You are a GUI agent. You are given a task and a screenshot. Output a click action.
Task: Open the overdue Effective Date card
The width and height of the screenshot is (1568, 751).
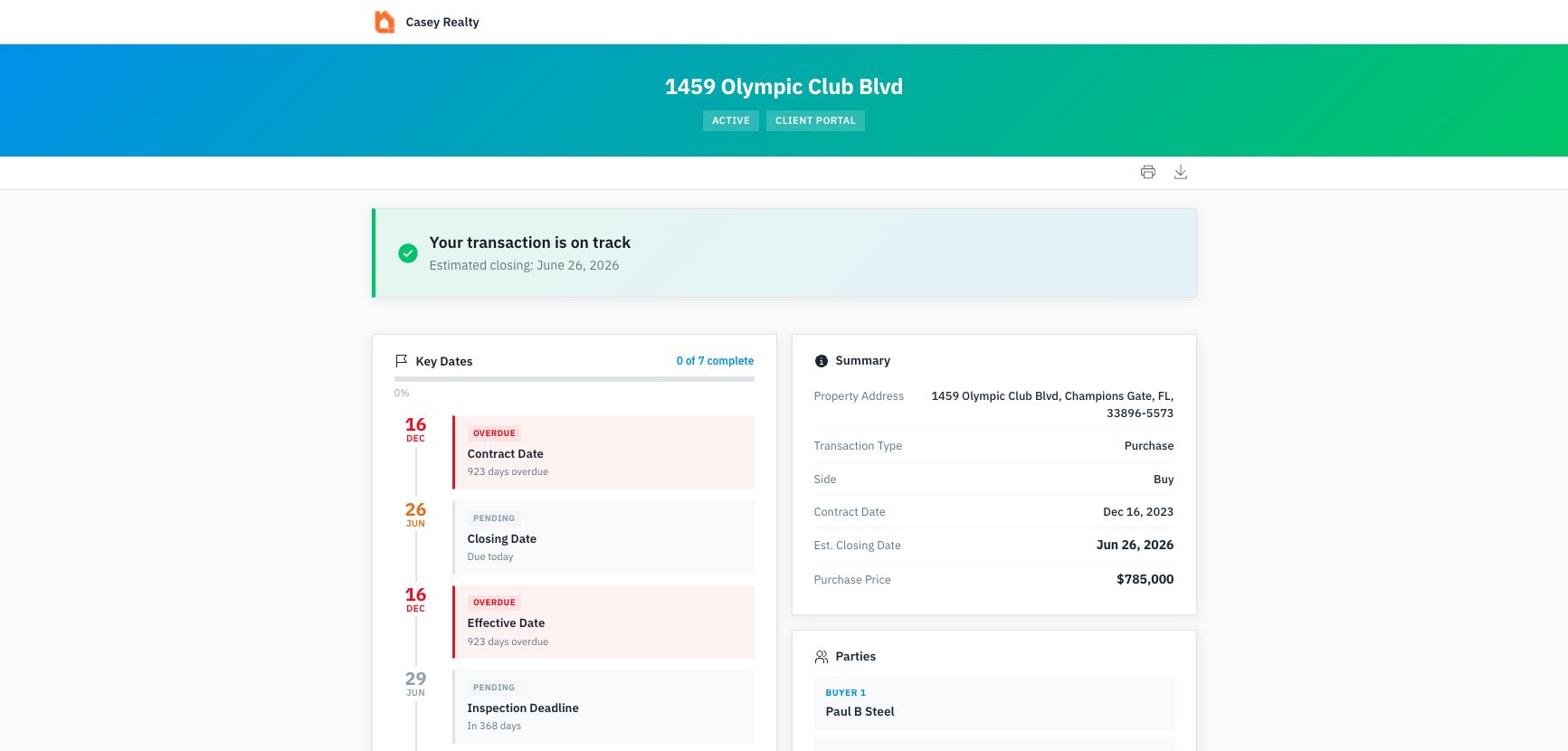tap(603, 622)
